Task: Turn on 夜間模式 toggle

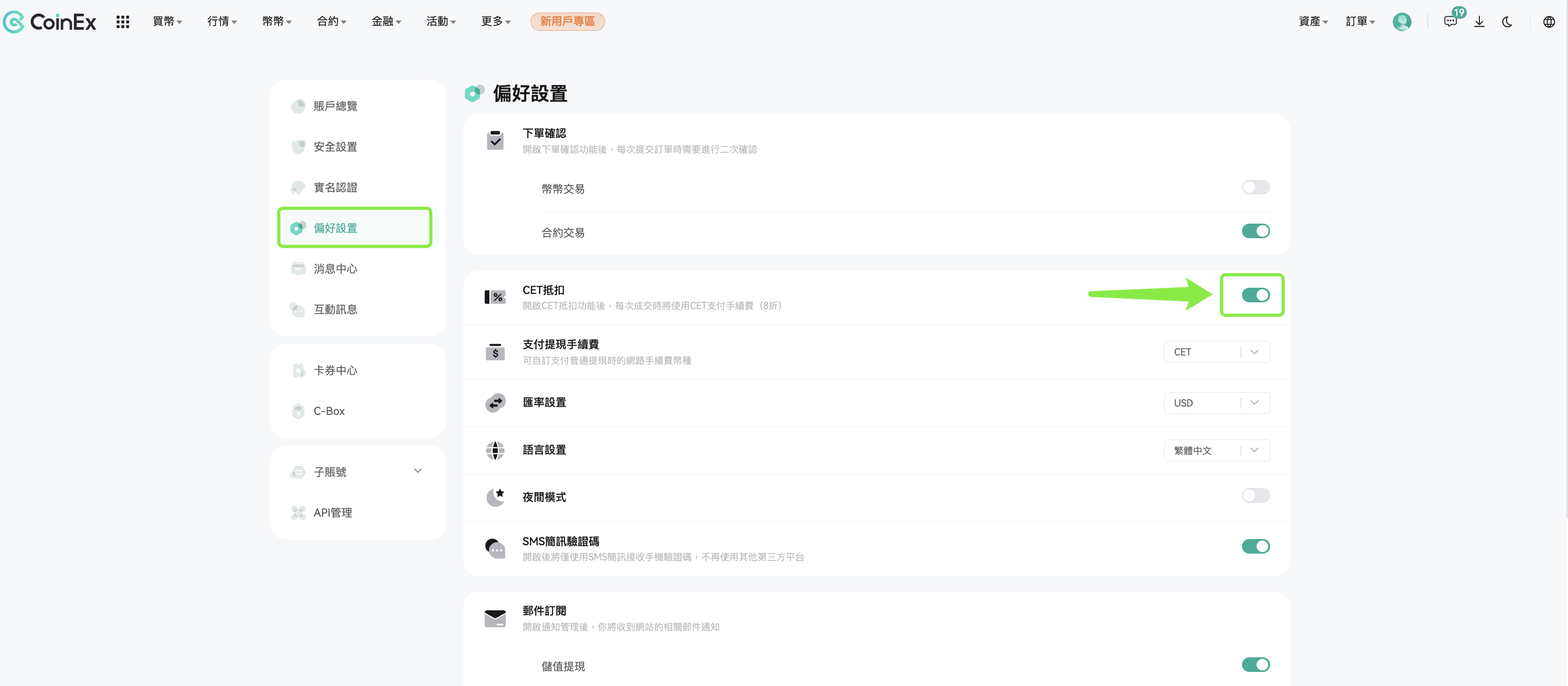Action: (1255, 496)
